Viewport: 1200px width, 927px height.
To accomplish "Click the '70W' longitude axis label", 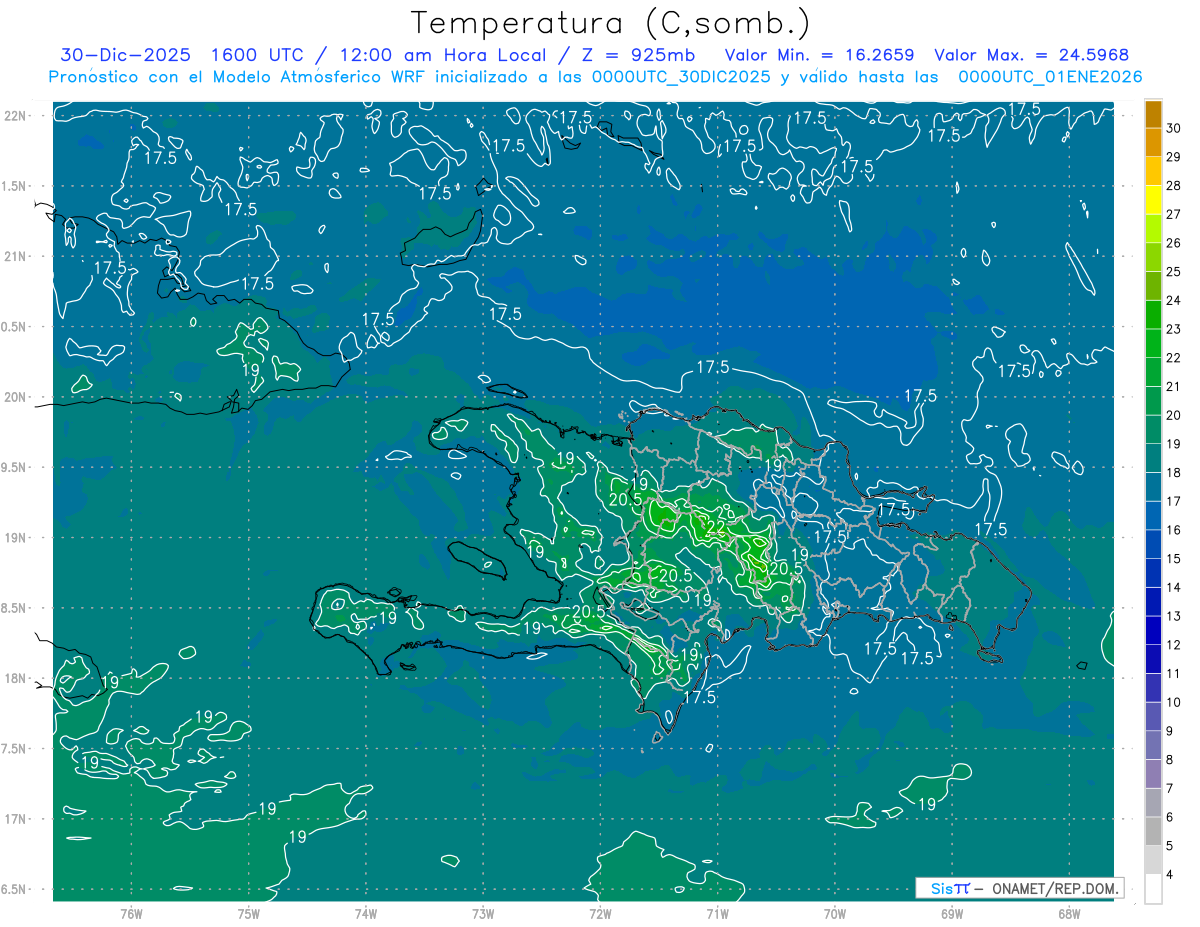I will coord(835,913).
